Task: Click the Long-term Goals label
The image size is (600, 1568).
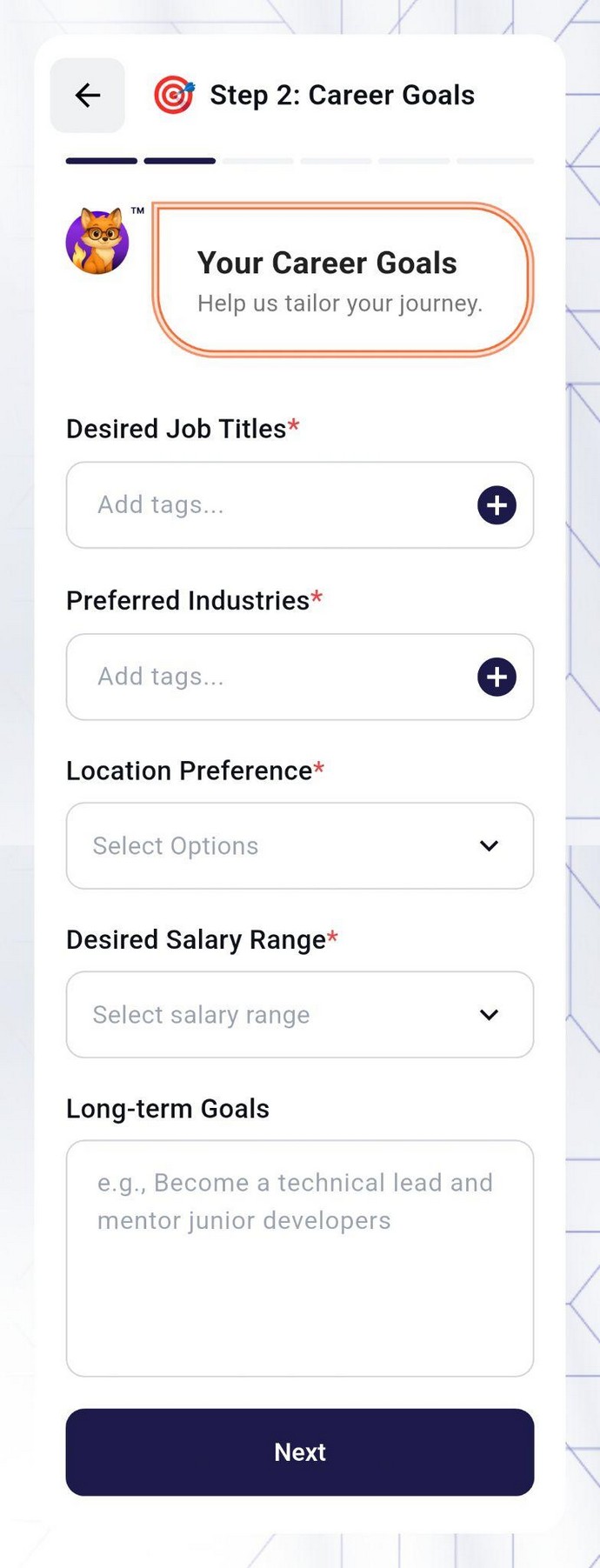Action: coord(168,1109)
